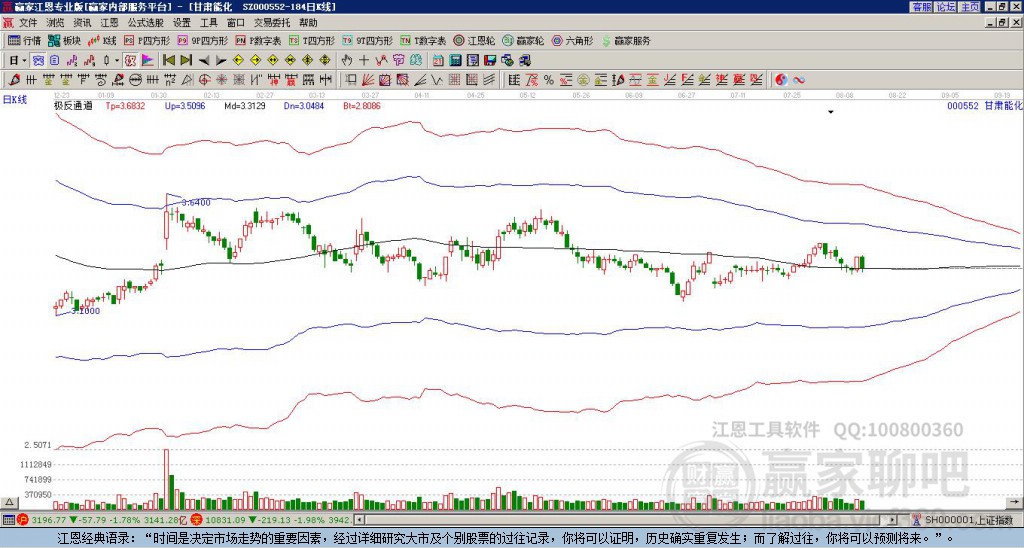Click the 行情 toolbar button
This screenshot has width=1024, height=548.
coord(24,40)
